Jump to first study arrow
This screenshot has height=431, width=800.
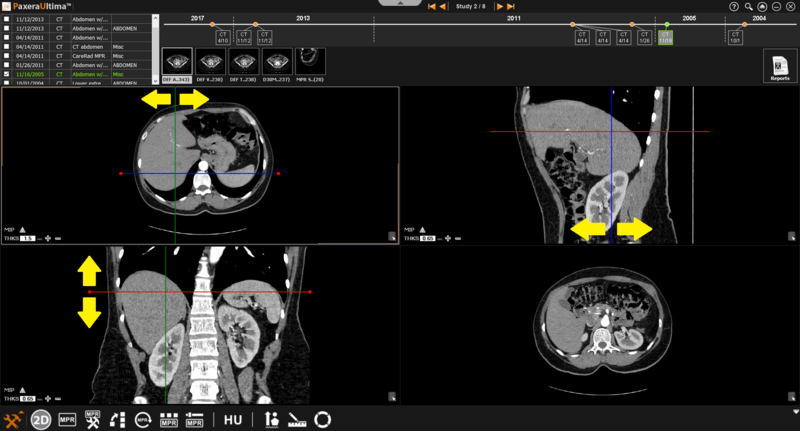pos(431,7)
